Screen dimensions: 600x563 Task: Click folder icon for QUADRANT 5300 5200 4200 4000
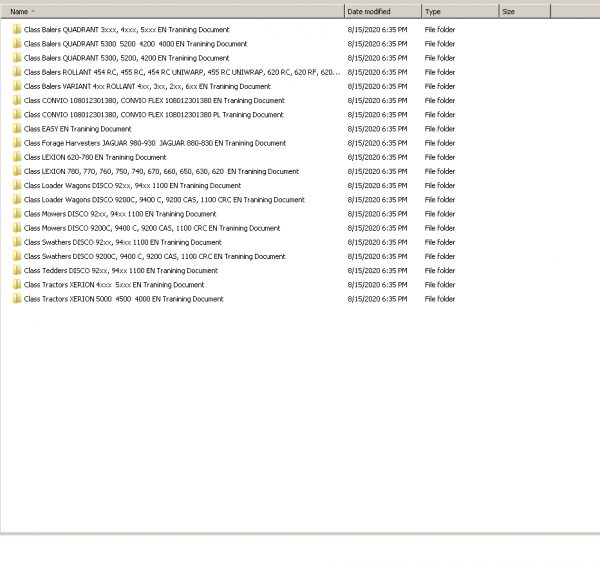(x=16, y=44)
